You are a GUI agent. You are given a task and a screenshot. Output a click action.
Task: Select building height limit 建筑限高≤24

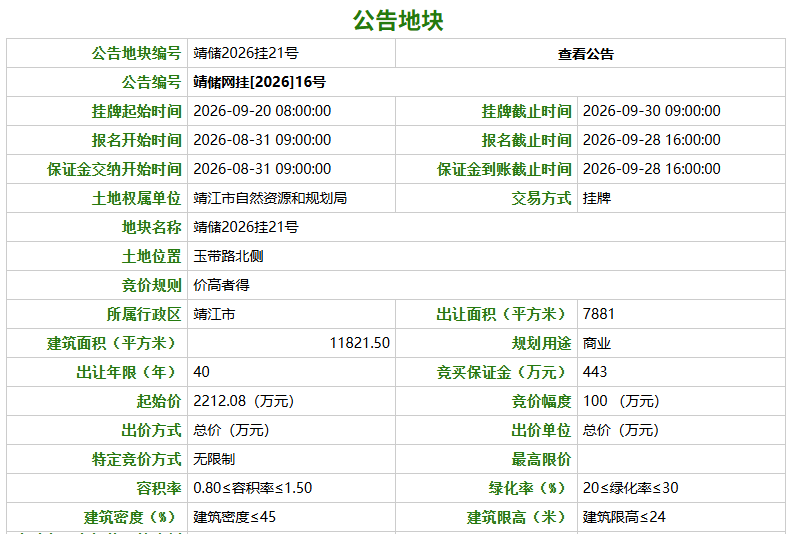(624, 517)
